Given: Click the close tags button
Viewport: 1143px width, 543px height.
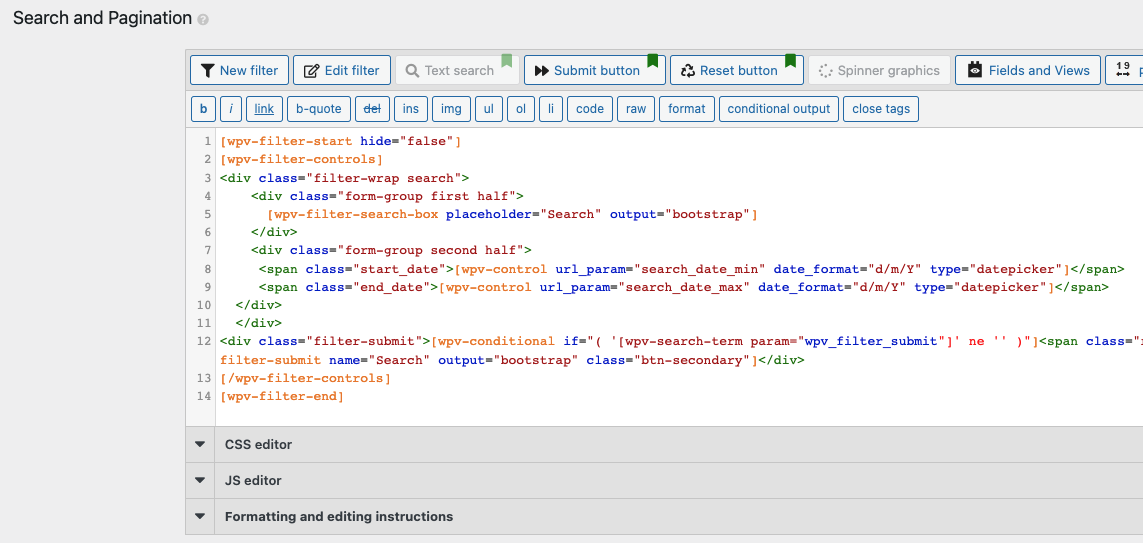Looking at the screenshot, I should click(881, 109).
